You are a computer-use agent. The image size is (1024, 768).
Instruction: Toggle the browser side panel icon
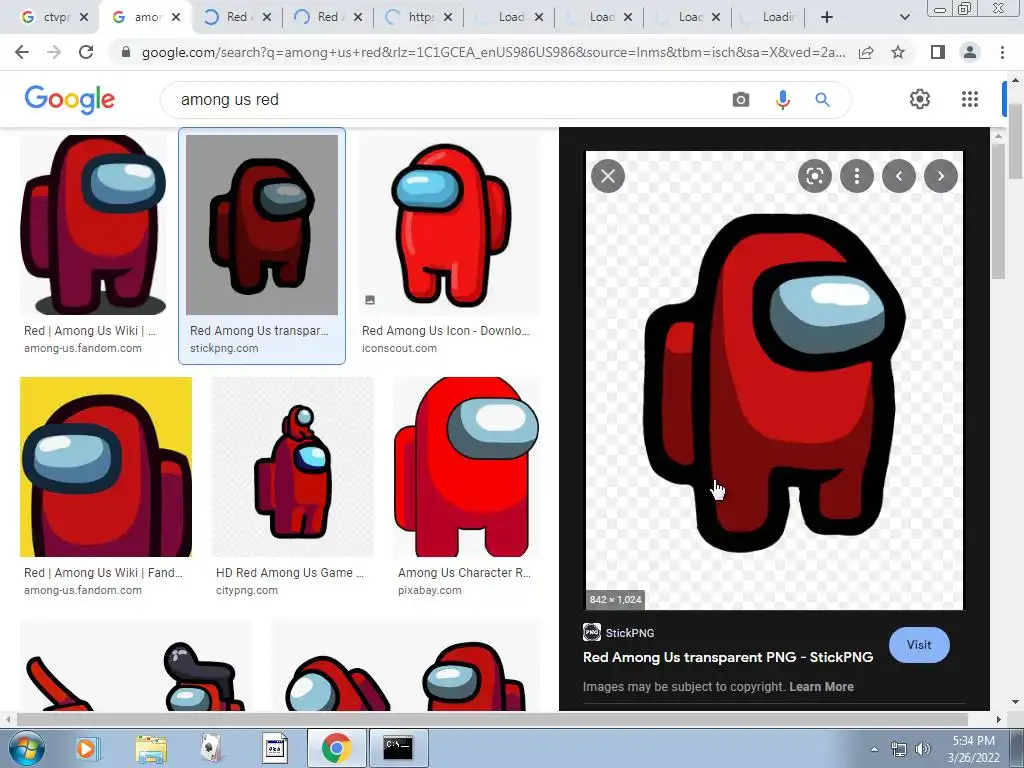pos(938,52)
